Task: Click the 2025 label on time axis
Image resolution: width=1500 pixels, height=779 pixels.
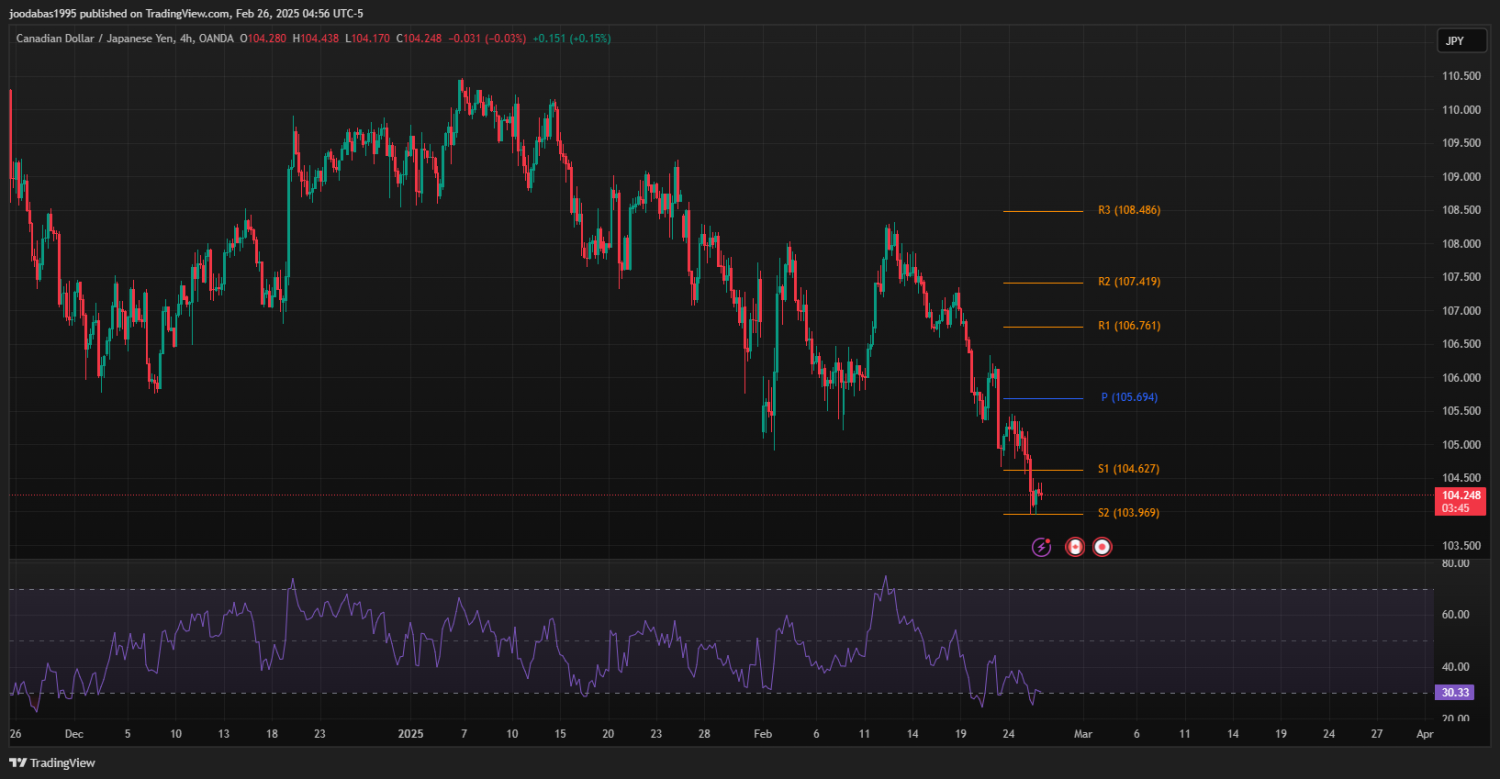Action: pos(412,733)
